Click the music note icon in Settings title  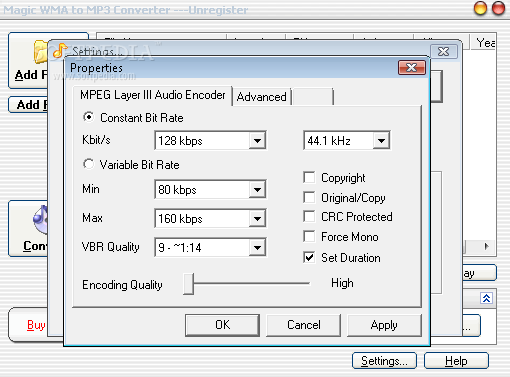pyautogui.click(x=60, y=51)
